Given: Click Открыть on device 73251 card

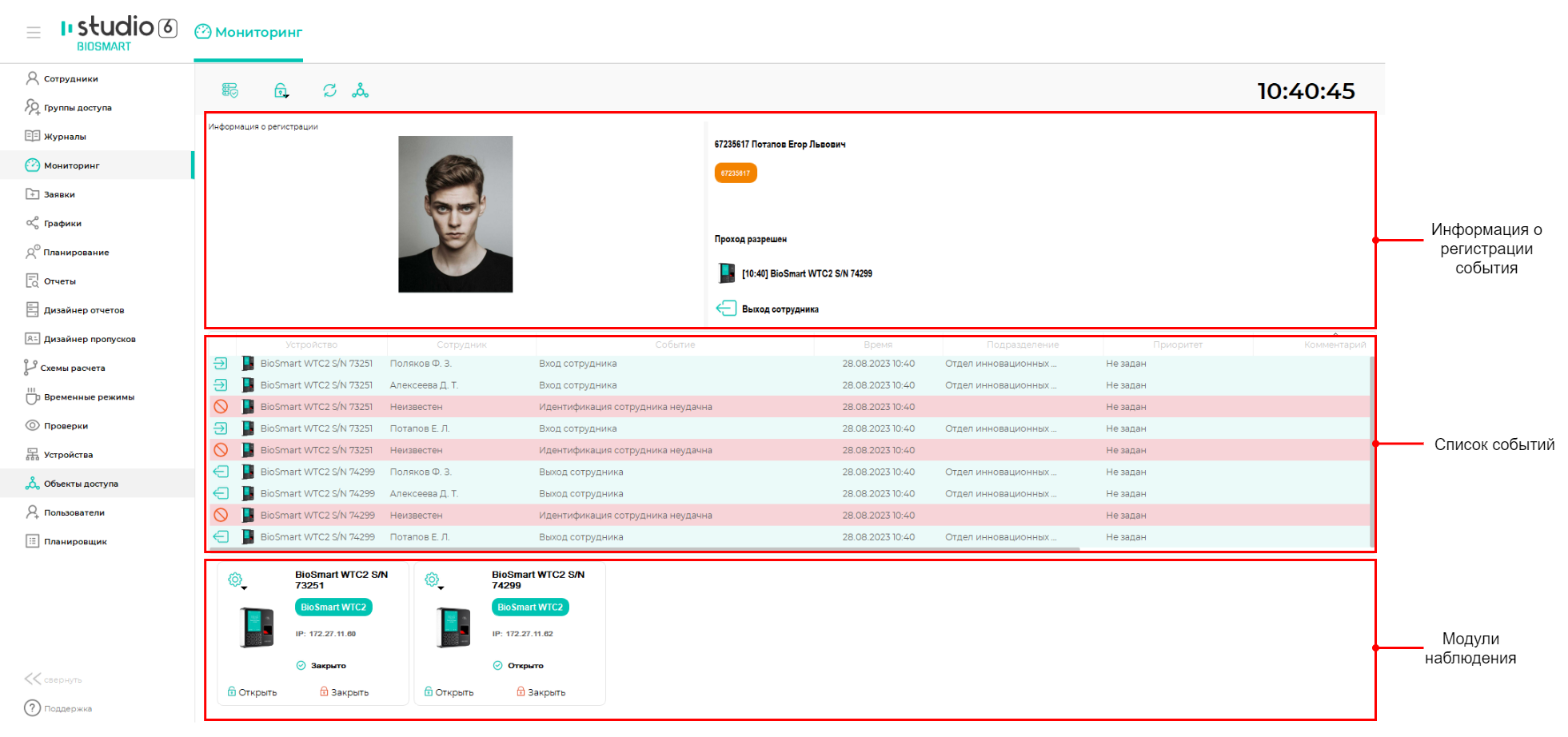Looking at the screenshot, I should [252, 692].
